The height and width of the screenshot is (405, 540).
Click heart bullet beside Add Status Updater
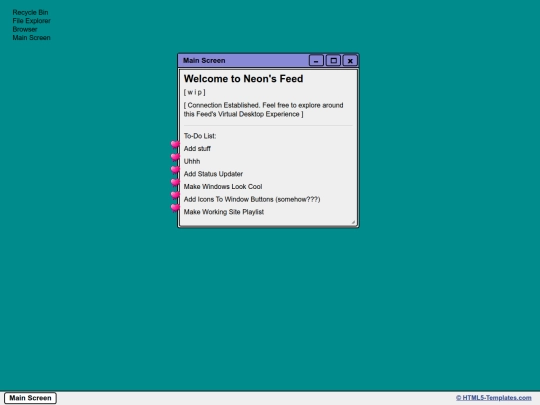pyautogui.click(x=175, y=170)
